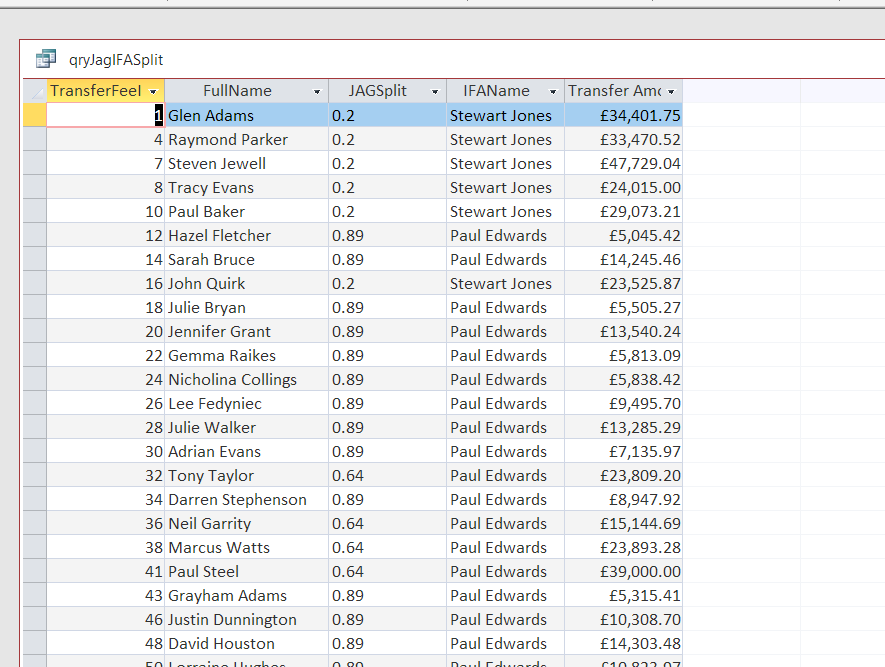Click the row selector for Glen Adams
Screen dimensions: 885x667
35,115
